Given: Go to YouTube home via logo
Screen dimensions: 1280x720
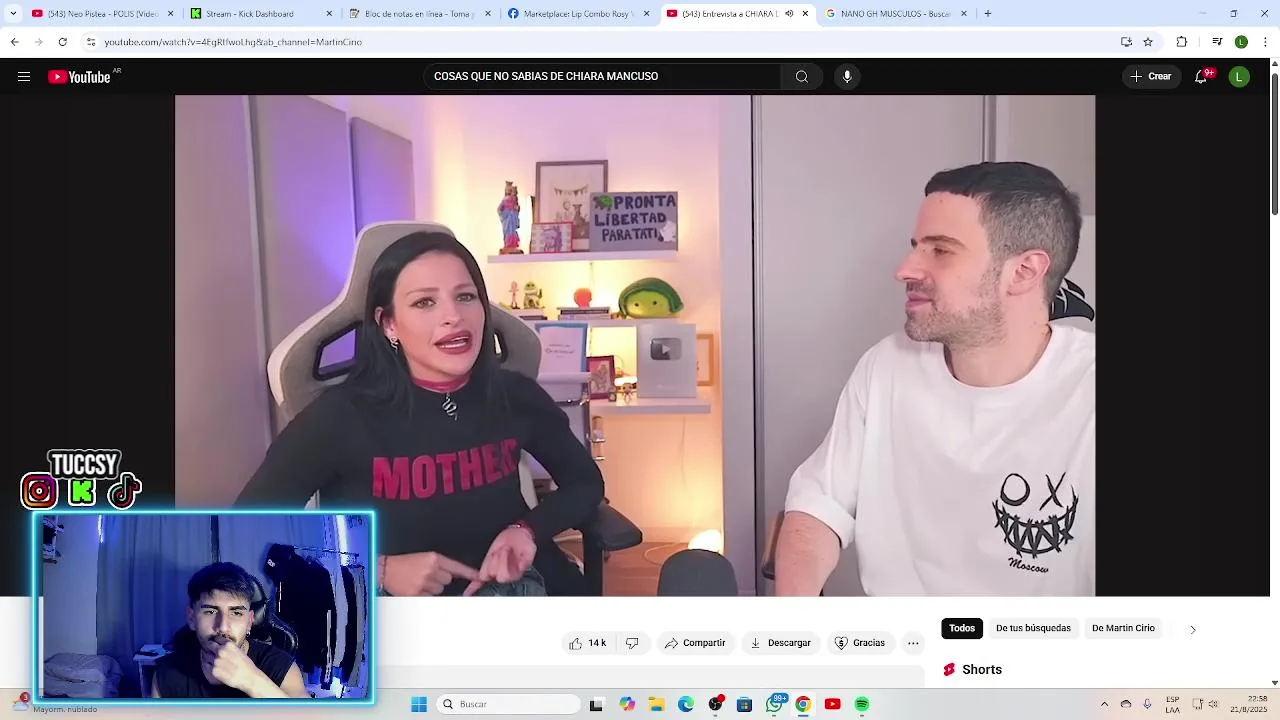Looking at the screenshot, I should (x=80, y=77).
